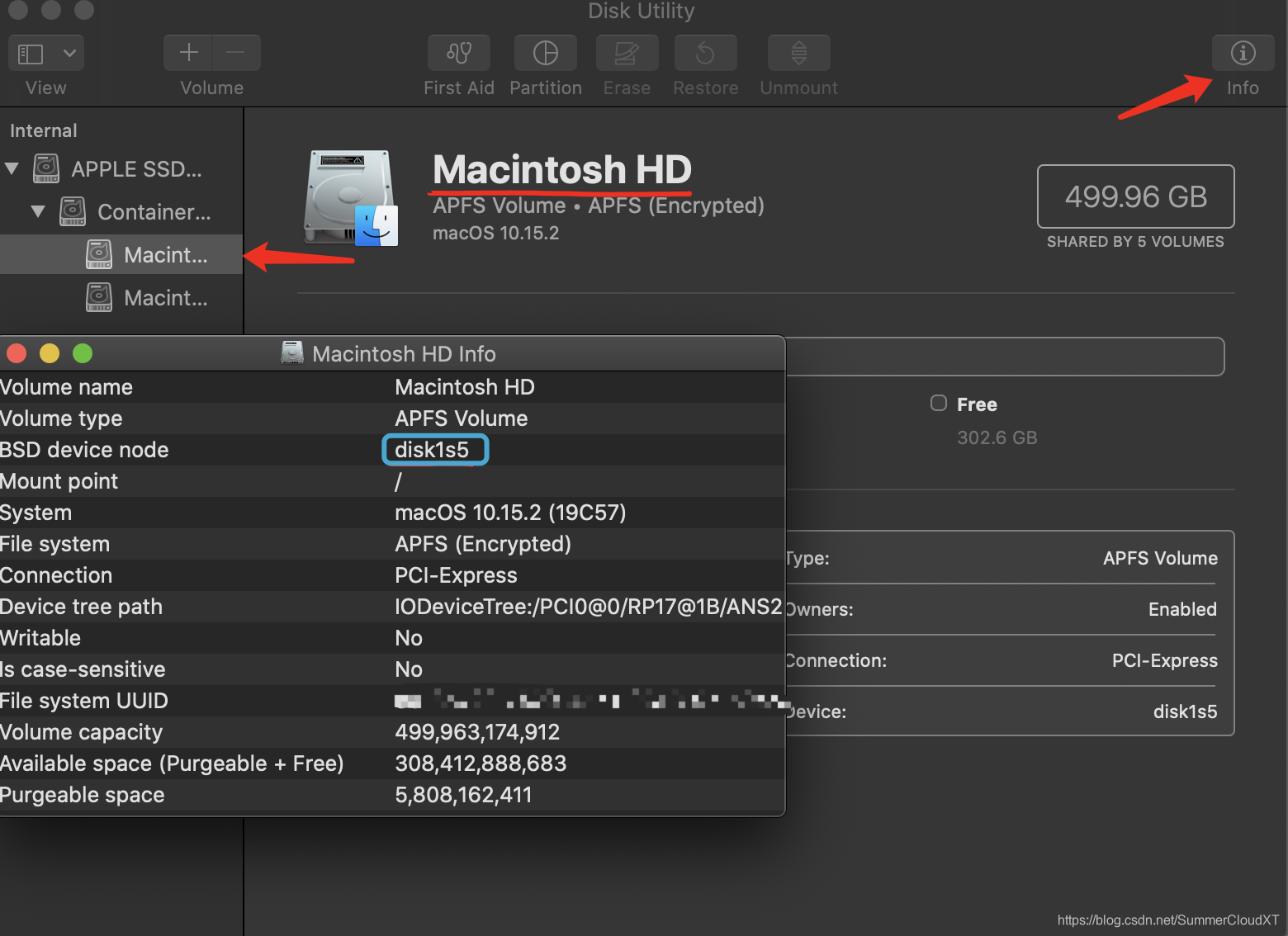This screenshot has height=936, width=1288.
Task: Click the macOS 10.15.2 subtitle text
Action: click(x=495, y=233)
